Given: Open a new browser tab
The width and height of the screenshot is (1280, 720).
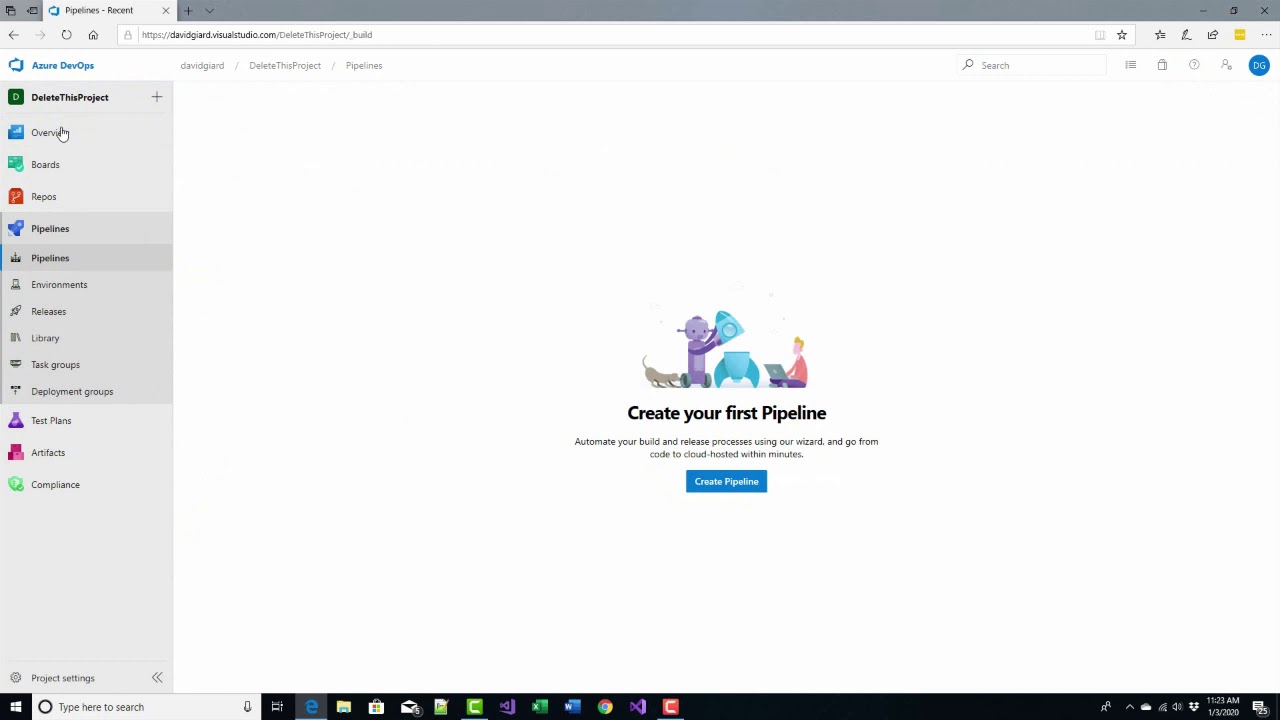Looking at the screenshot, I should click(187, 11).
